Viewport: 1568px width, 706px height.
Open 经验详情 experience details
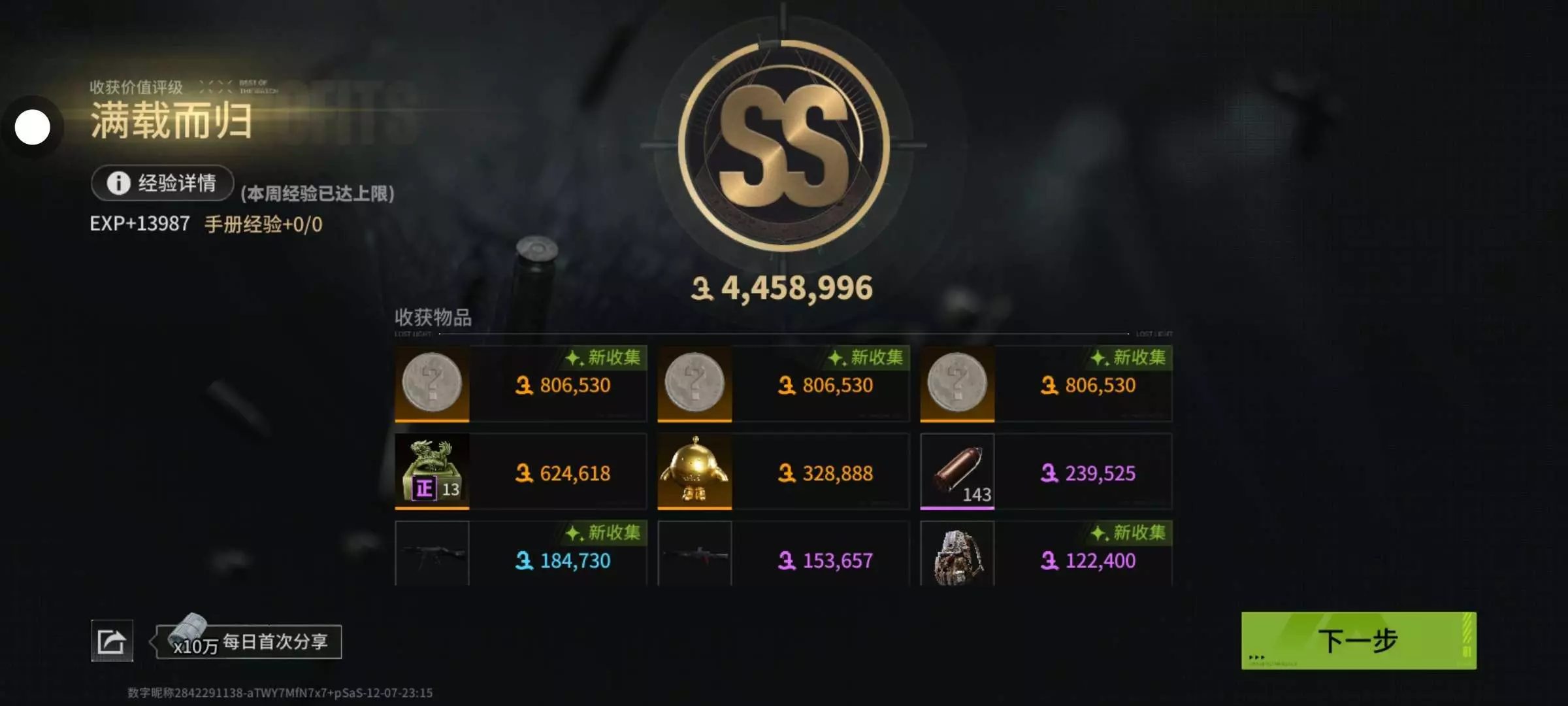(163, 183)
